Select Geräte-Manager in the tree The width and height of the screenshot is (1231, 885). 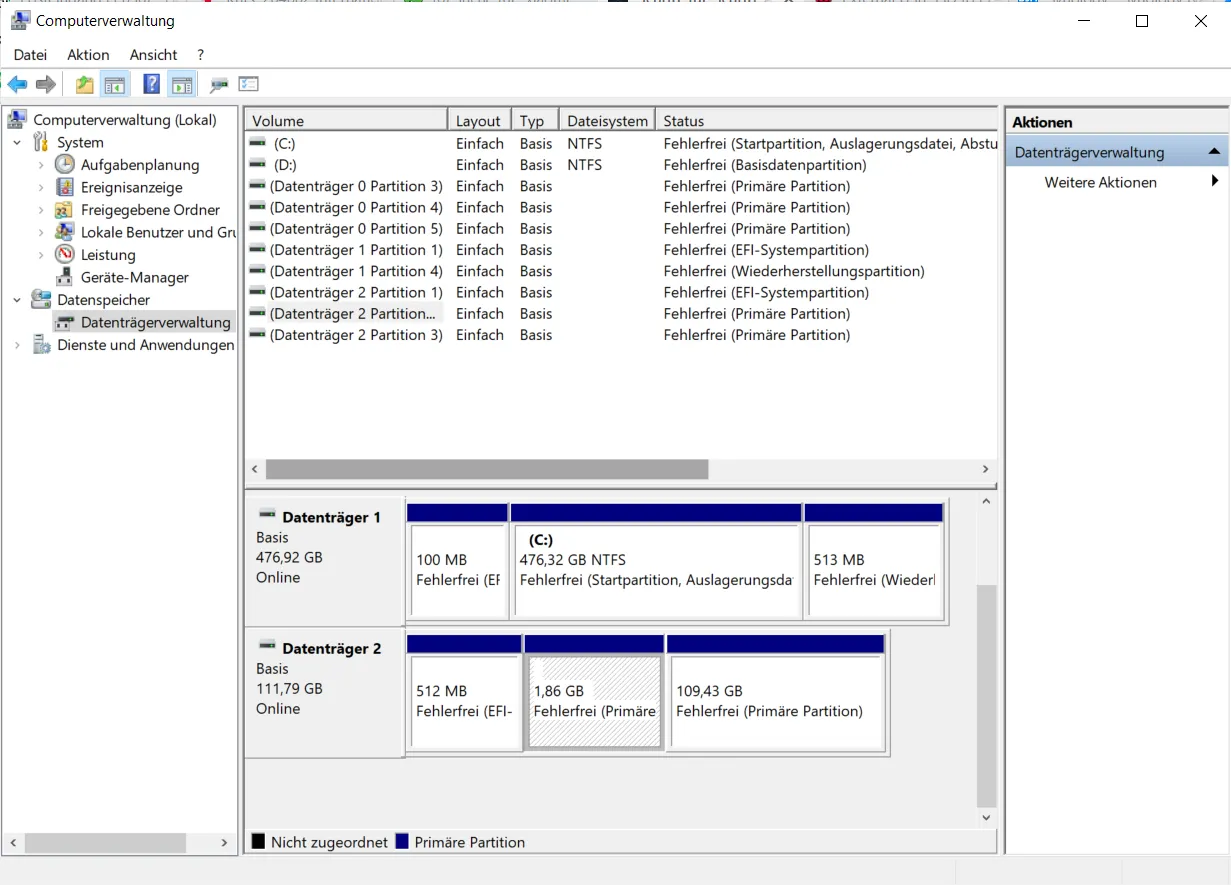point(135,277)
